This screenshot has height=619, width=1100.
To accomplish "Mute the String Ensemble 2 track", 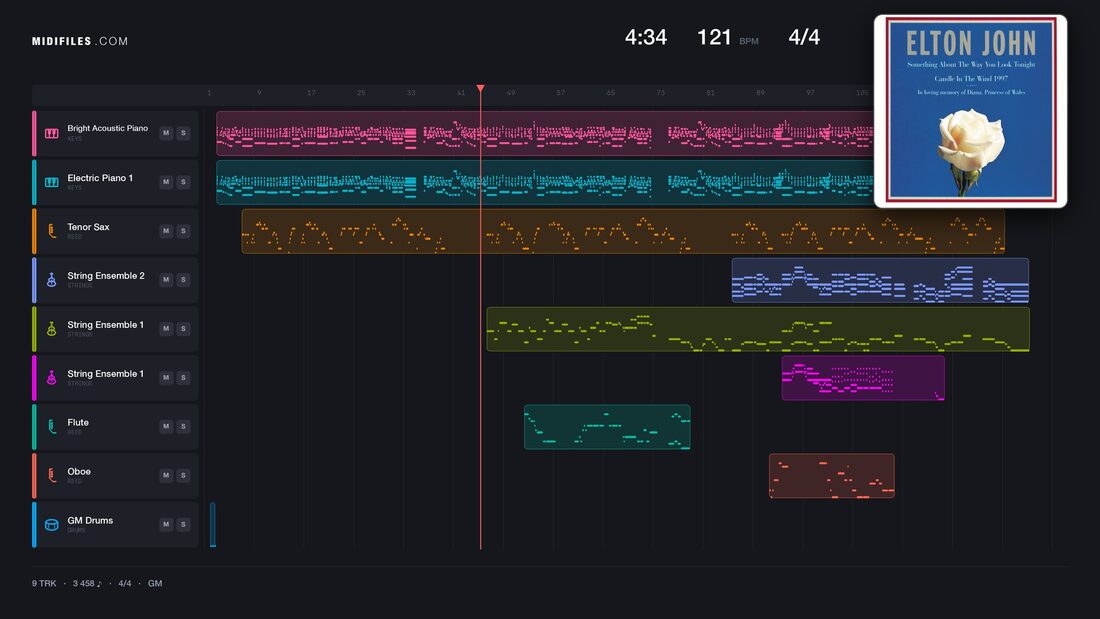I will pyautogui.click(x=166, y=279).
